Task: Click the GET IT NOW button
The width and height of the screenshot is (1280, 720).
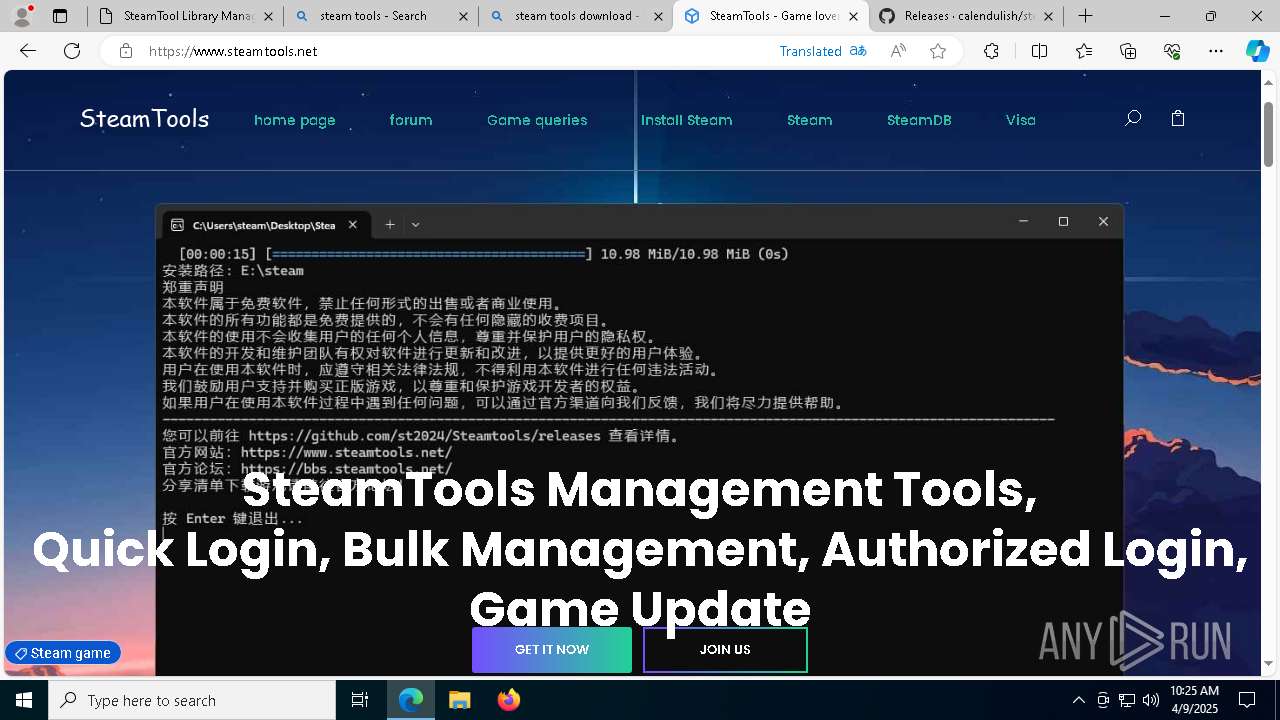Action: 552,650
